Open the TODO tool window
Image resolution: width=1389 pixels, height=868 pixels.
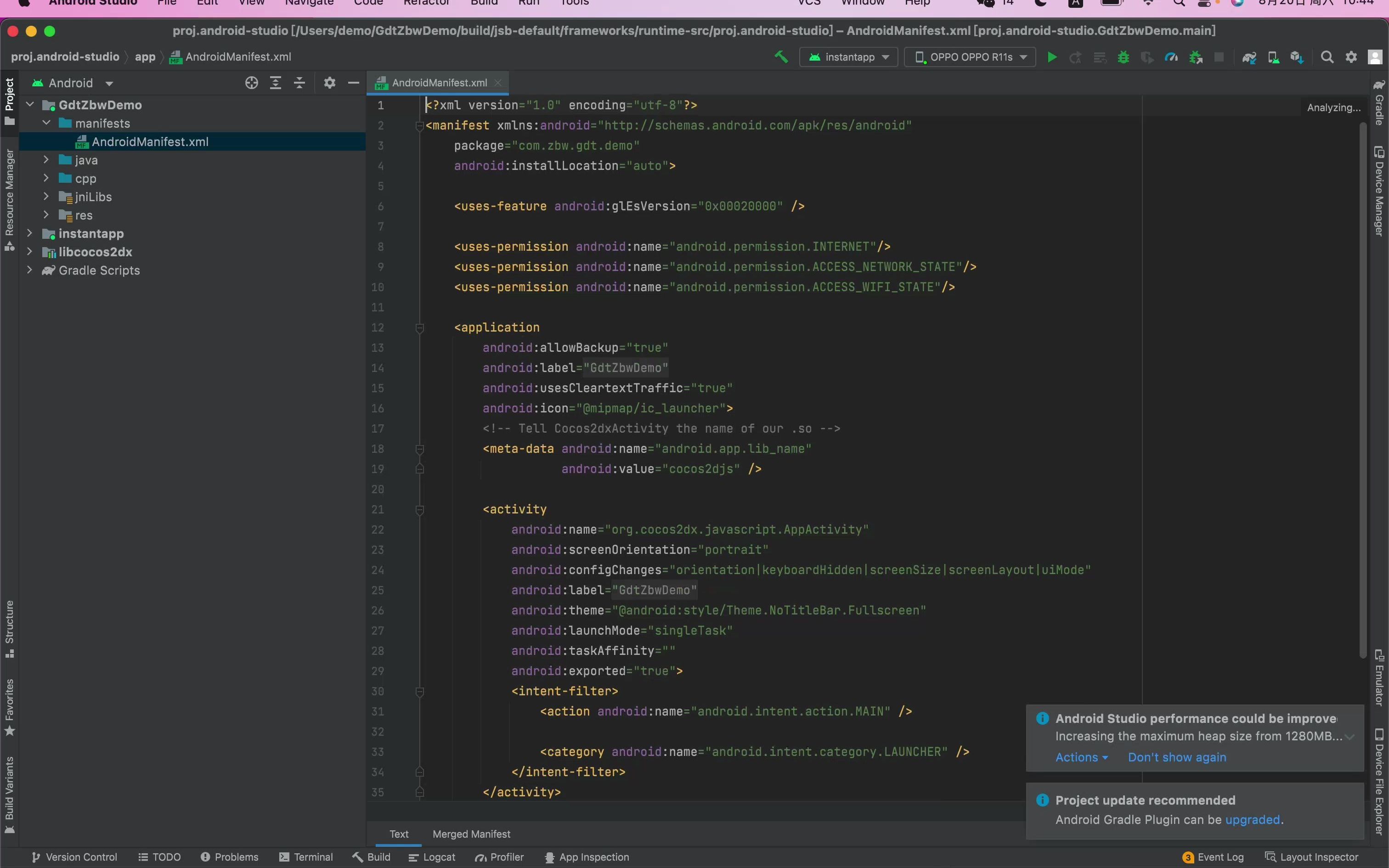click(159, 857)
